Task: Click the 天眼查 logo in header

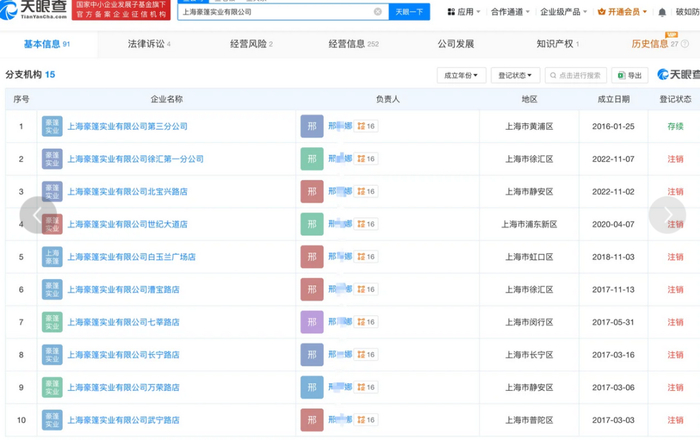Action: point(36,11)
